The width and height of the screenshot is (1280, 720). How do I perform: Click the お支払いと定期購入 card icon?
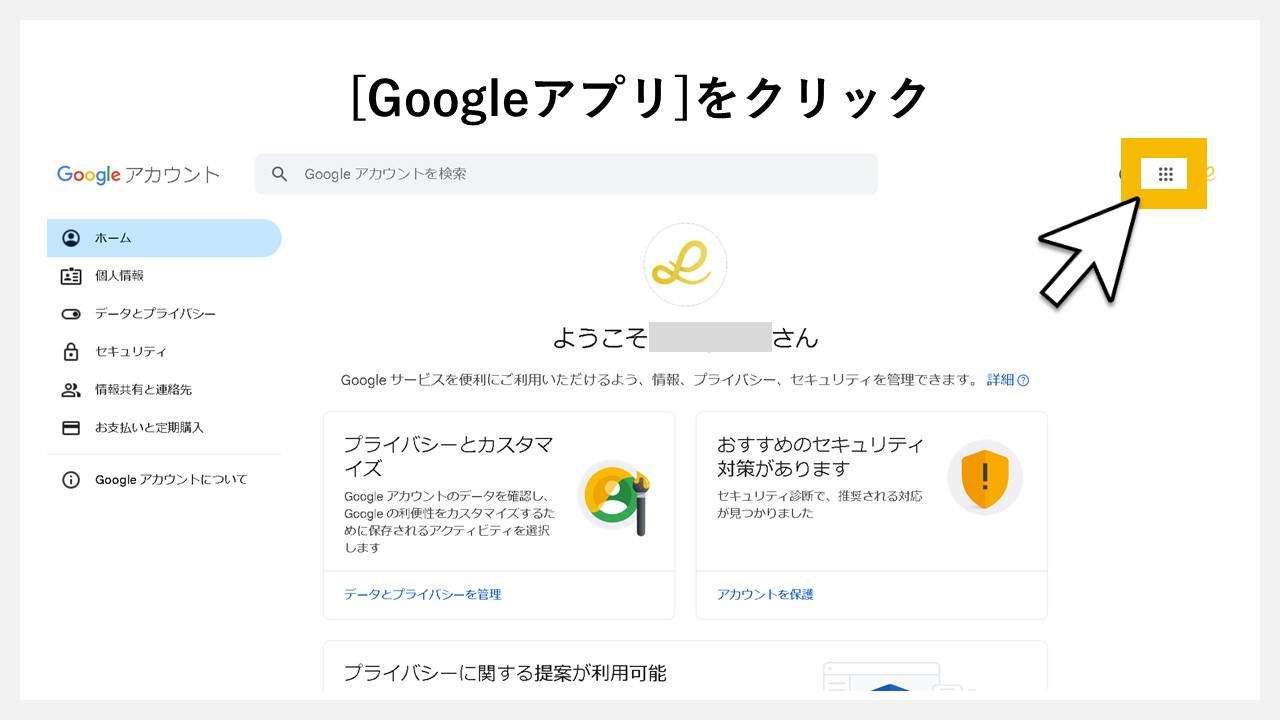point(71,427)
